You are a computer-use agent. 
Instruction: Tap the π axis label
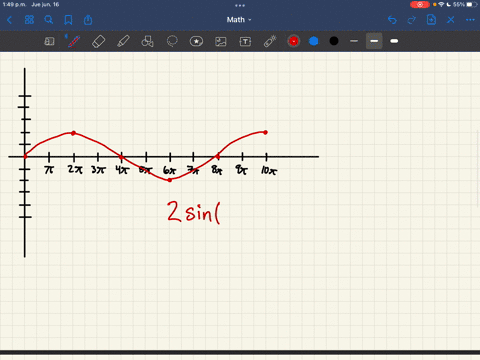click(49, 170)
